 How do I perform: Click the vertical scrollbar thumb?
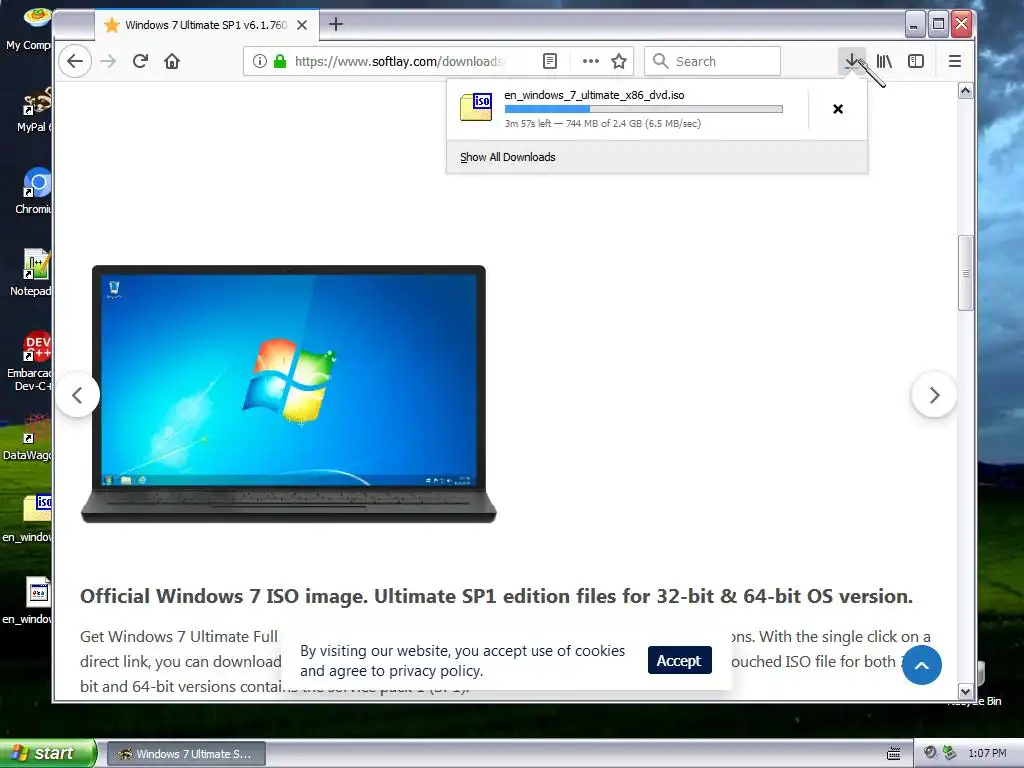966,273
